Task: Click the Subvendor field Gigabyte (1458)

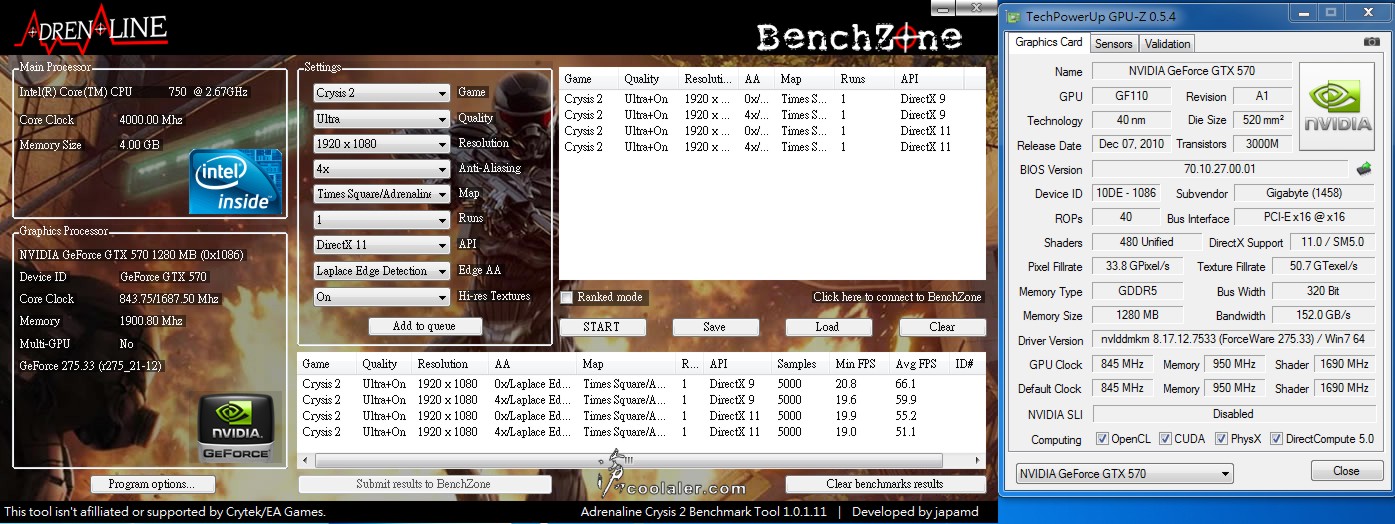Action: pyautogui.click(x=1305, y=193)
